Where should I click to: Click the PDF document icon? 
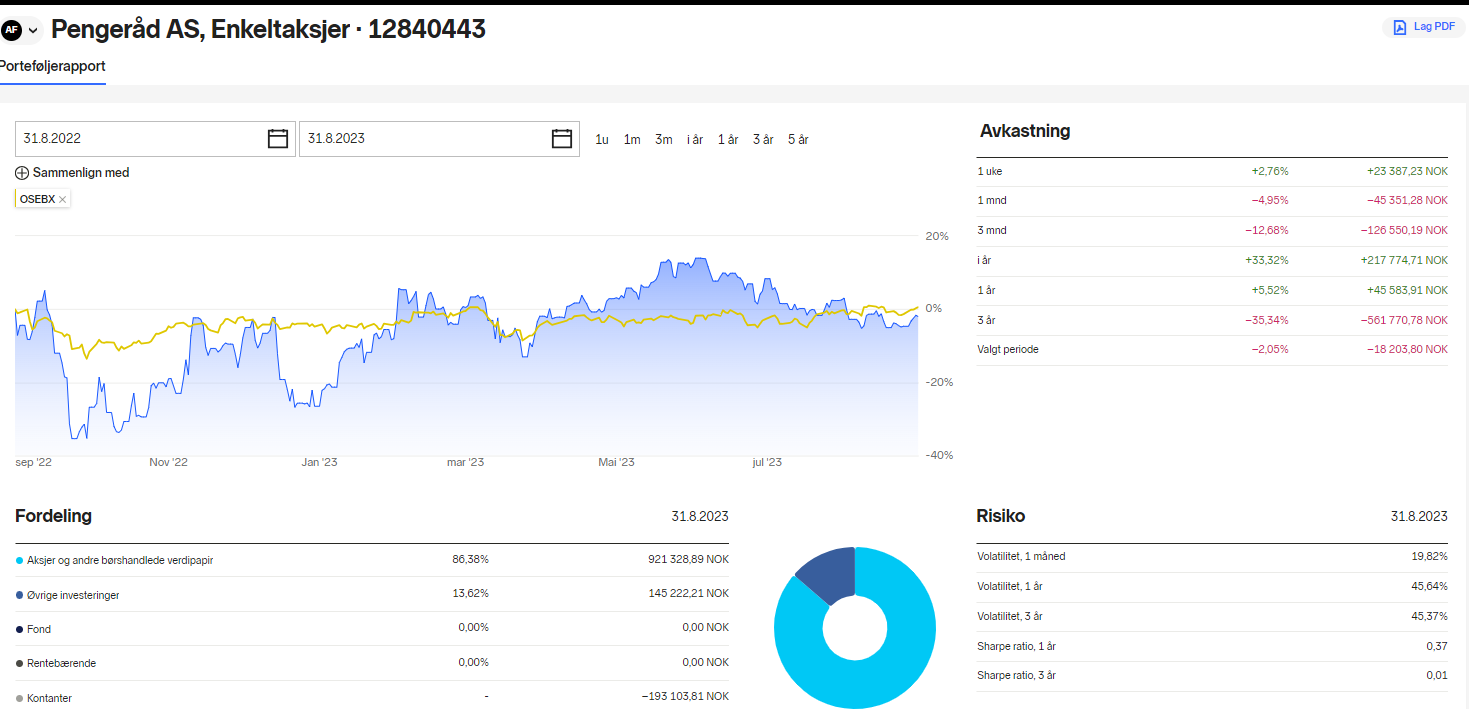click(1400, 27)
